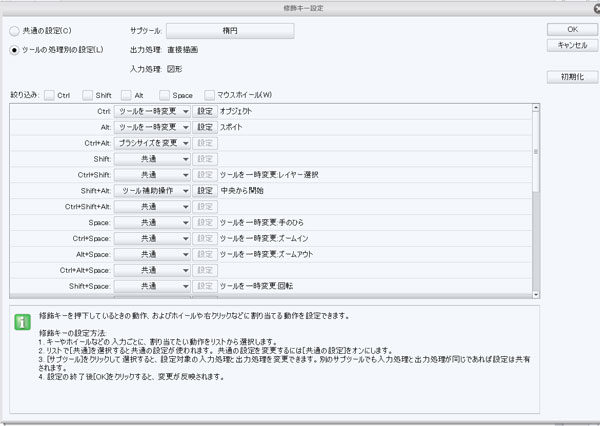This screenshot has width=600, height=426.
Task: Open the Ctrl+Alt row ブラシサイズを変更 dropdown
Action: pyautogui.click(x=152, y=143)
